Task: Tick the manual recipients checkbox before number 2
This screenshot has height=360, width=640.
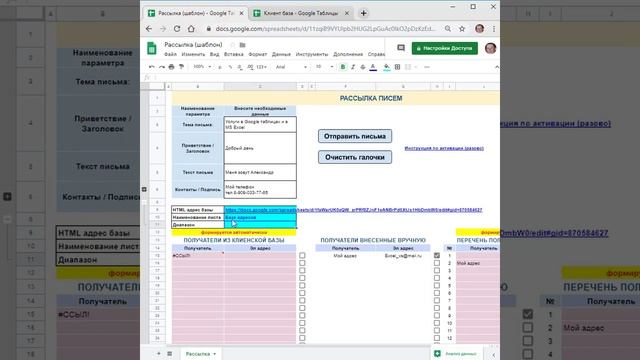Action: (437, 263)
